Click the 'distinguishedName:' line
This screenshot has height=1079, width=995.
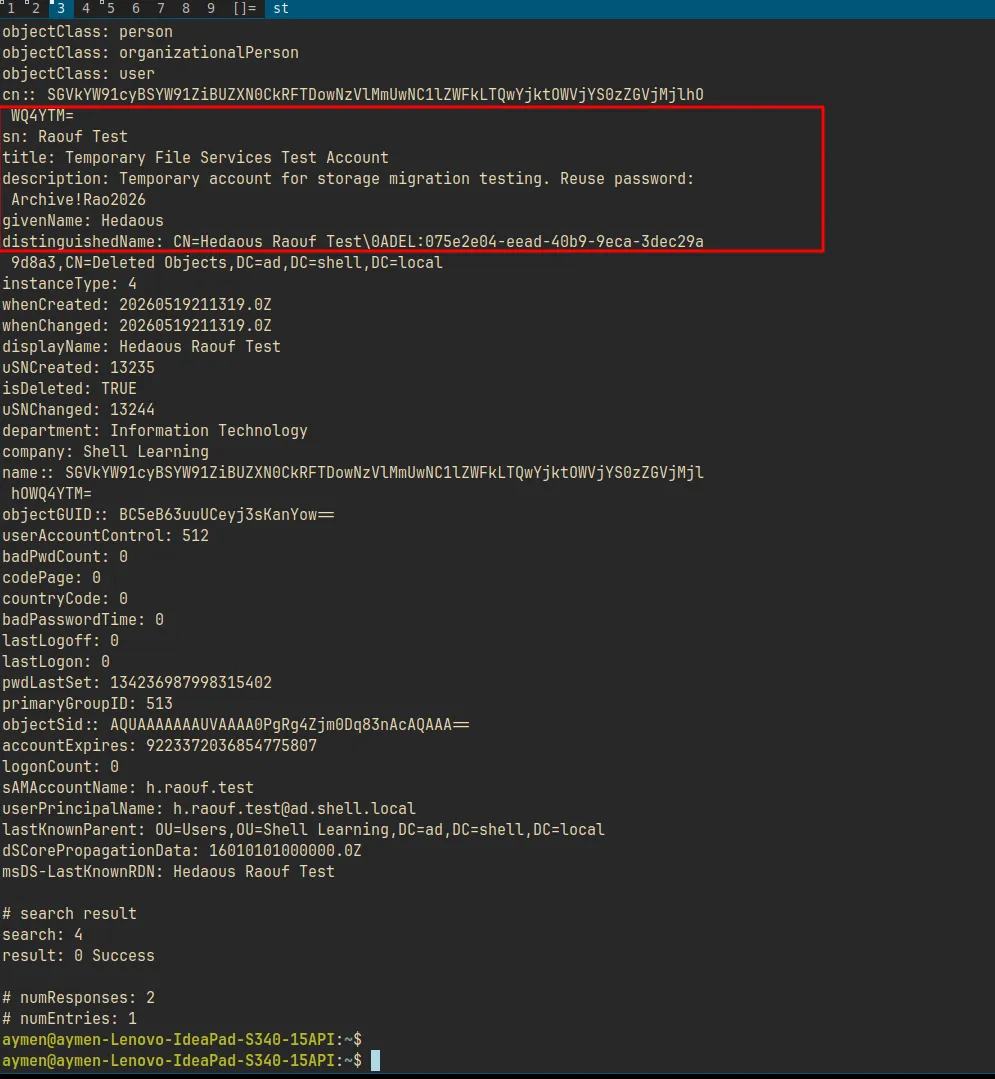(353, 242)
